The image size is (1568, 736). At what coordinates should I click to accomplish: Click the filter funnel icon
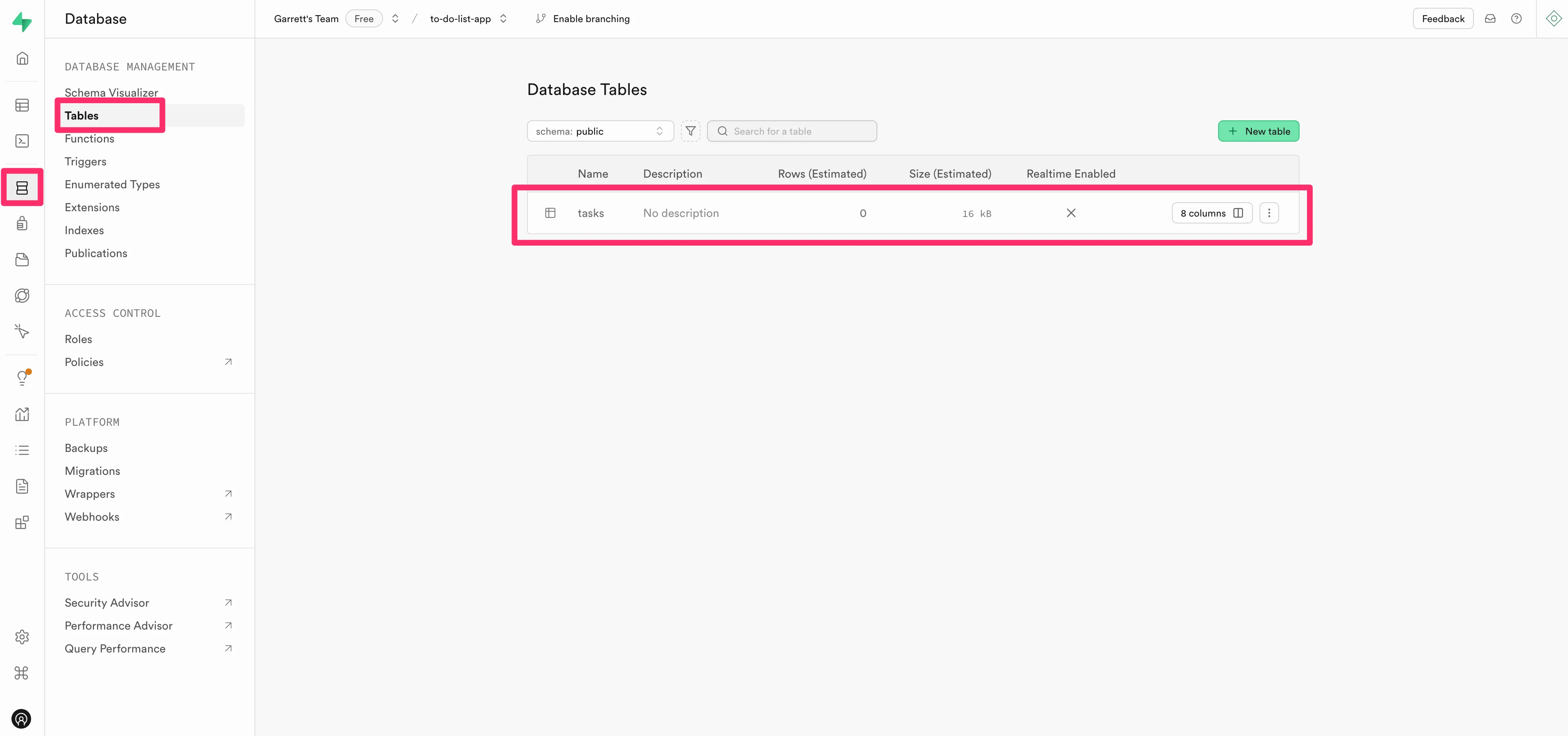(x=690, y=131)
